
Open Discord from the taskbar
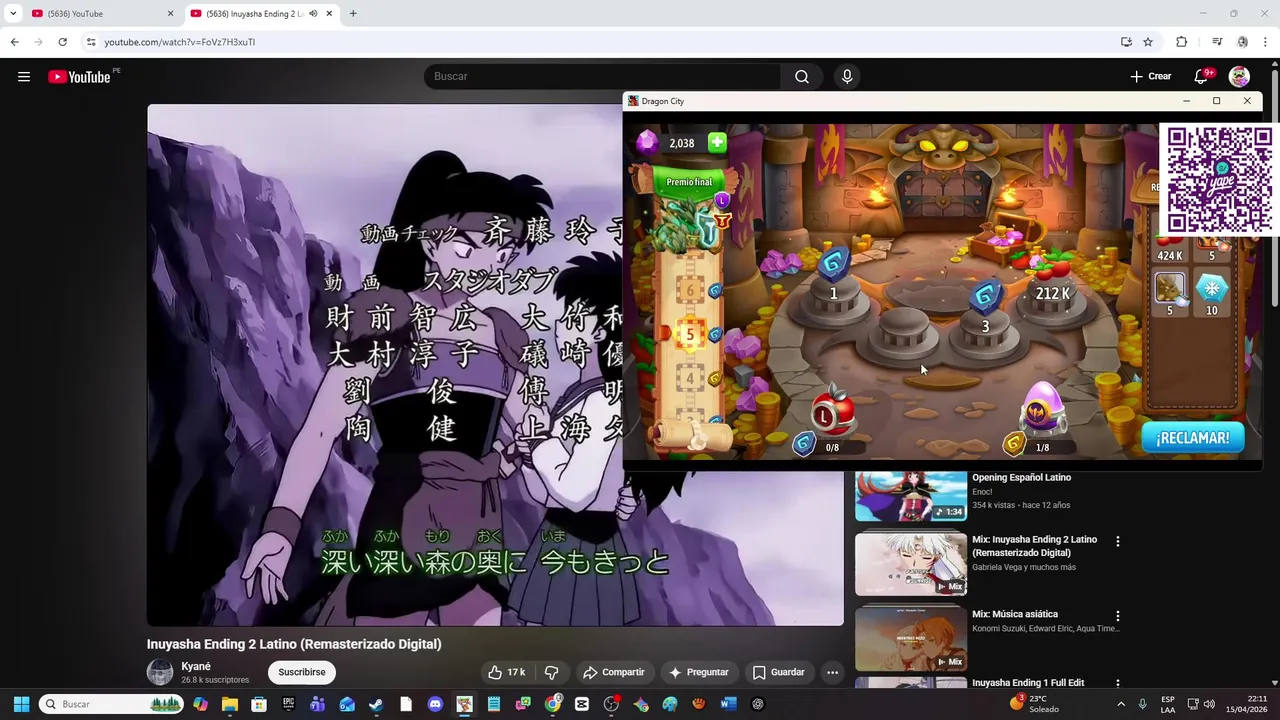(435, 704)
